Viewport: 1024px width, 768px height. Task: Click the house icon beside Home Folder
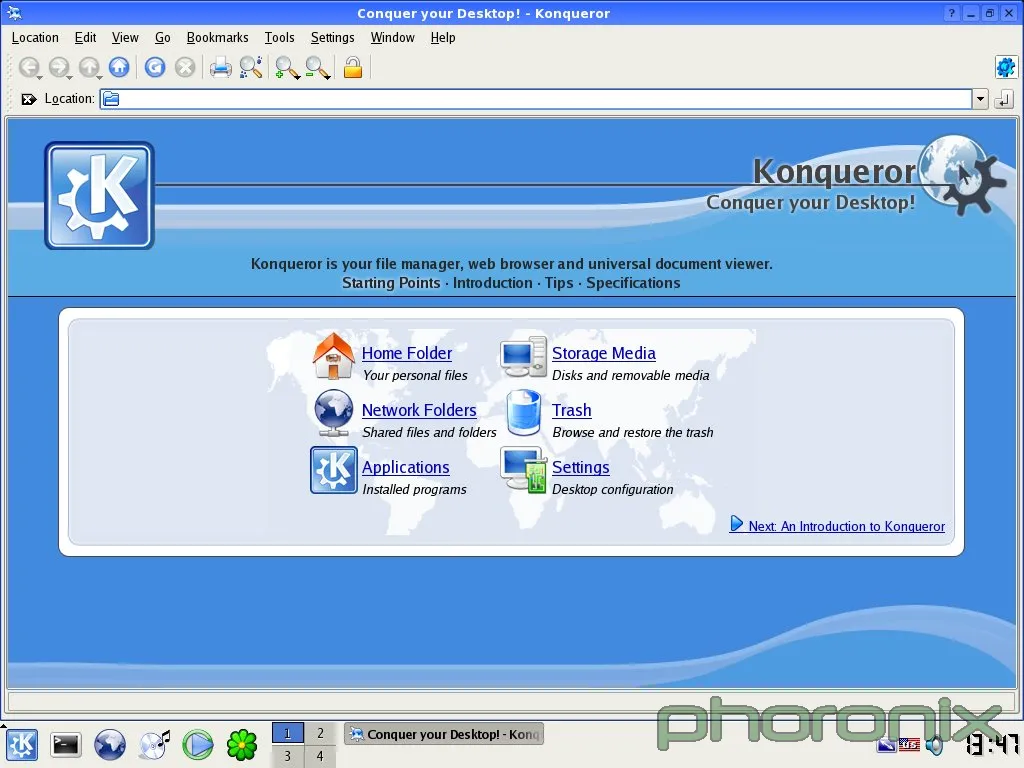pyautogui.click(x=333, y=356)
